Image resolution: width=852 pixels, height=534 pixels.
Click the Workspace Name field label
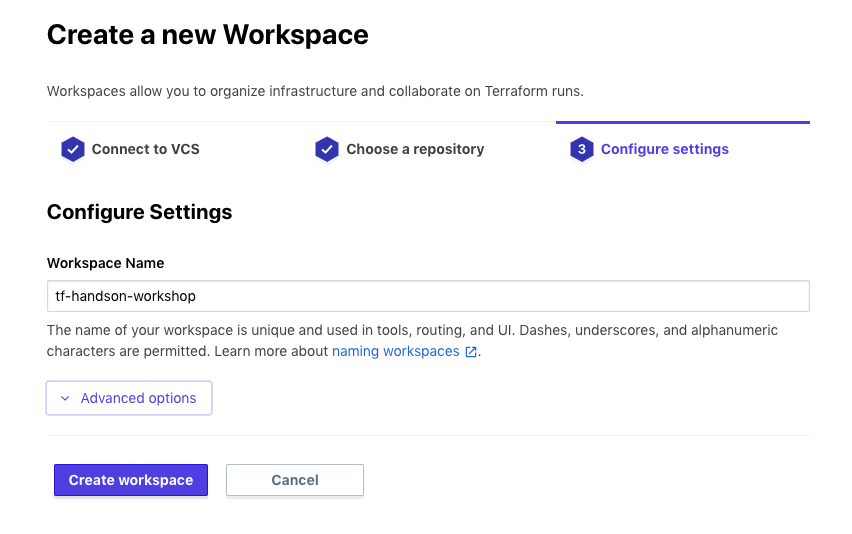(x=105, y=263)
